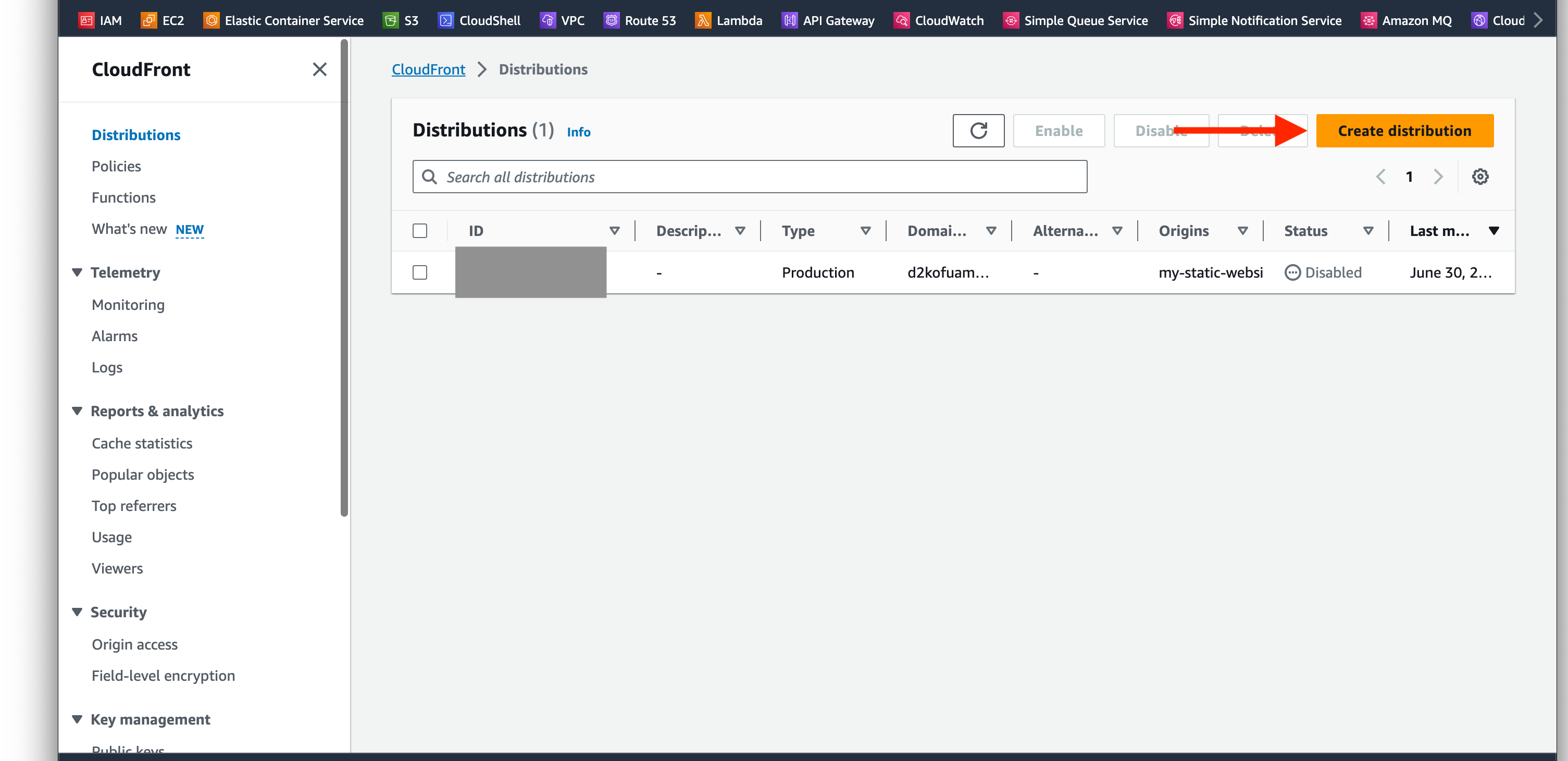Click the Disabled status cell
Image resolution: width=1568 pixels, height=761 pixels.
tap(1323, 272)
